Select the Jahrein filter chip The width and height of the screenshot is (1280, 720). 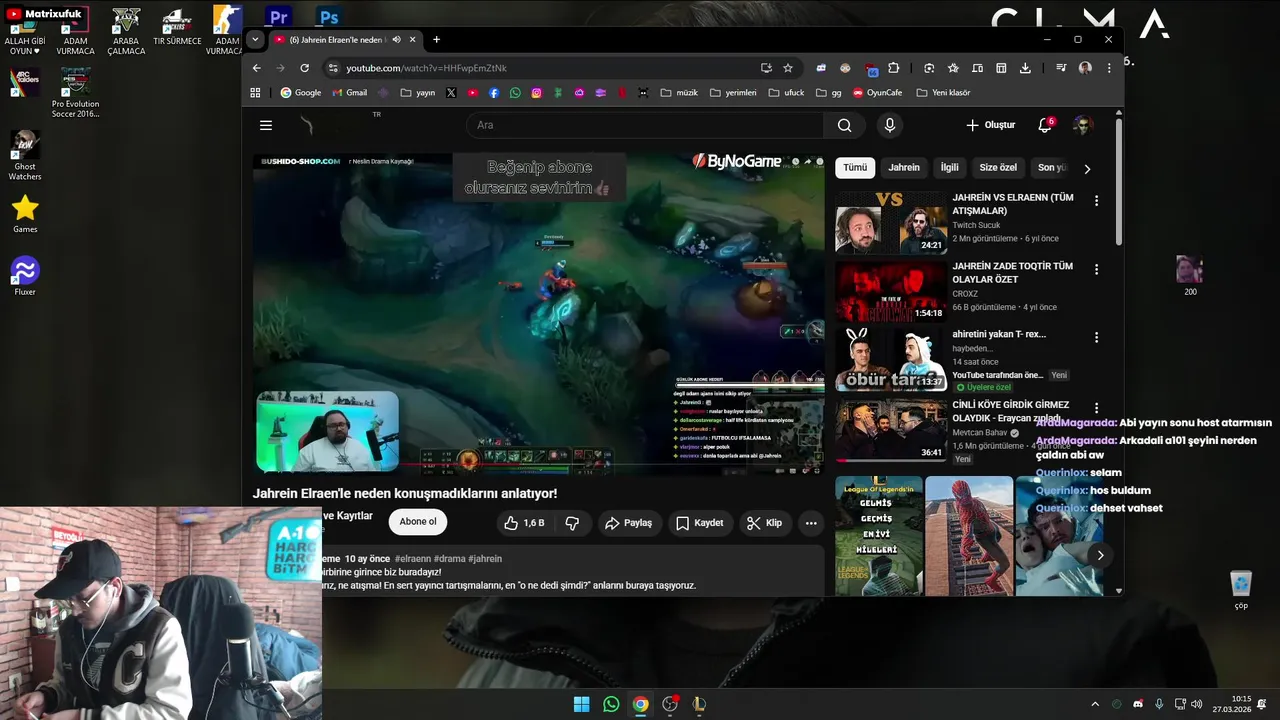coord(904,168)
